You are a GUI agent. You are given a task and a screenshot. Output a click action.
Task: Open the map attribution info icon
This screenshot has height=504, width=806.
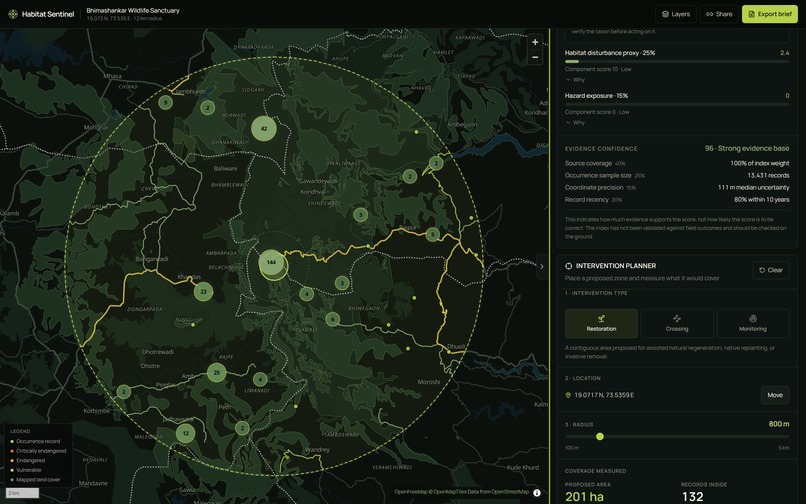pos(537,493)
